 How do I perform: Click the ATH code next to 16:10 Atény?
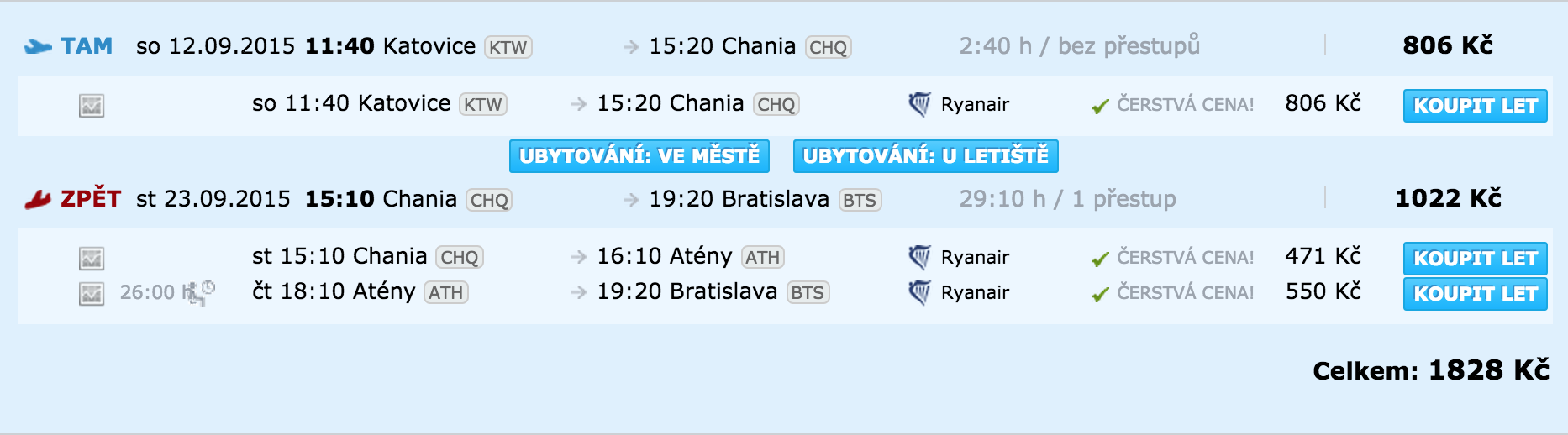[x=762, y=258]
